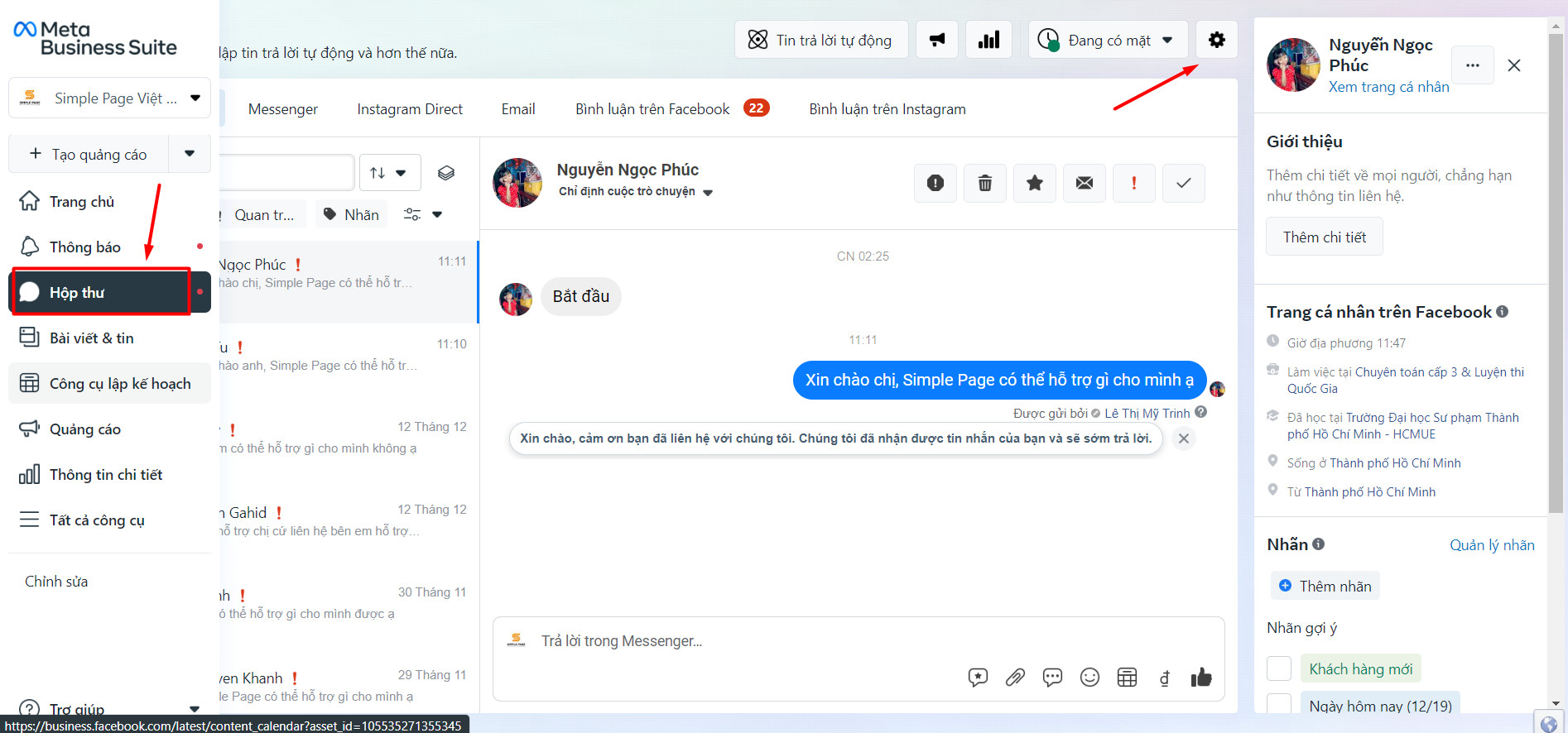
Task: Open Tin trả lời tự động
Action: click(x=821, y=40)
